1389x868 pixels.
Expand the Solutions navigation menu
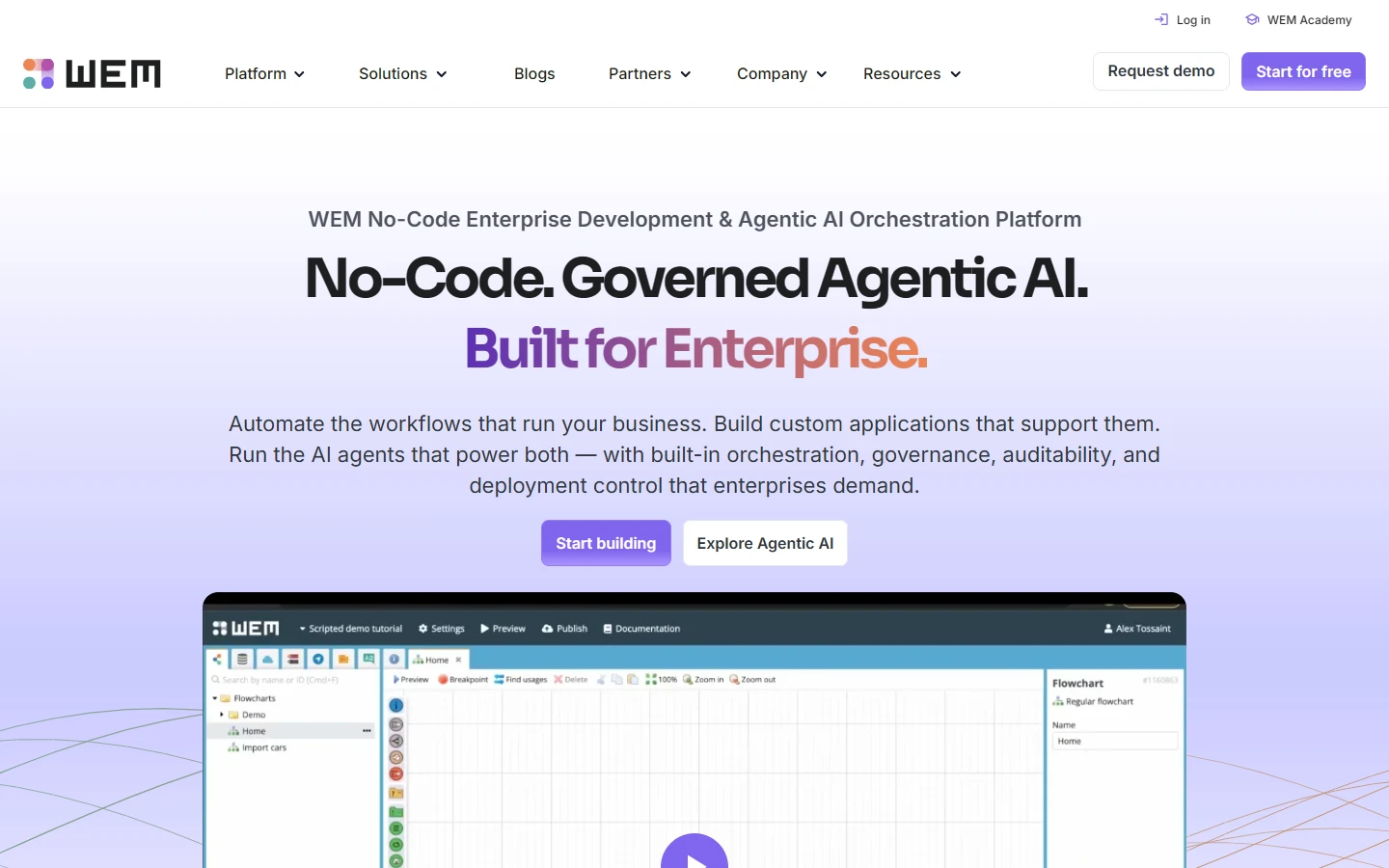tap(402, 73)
